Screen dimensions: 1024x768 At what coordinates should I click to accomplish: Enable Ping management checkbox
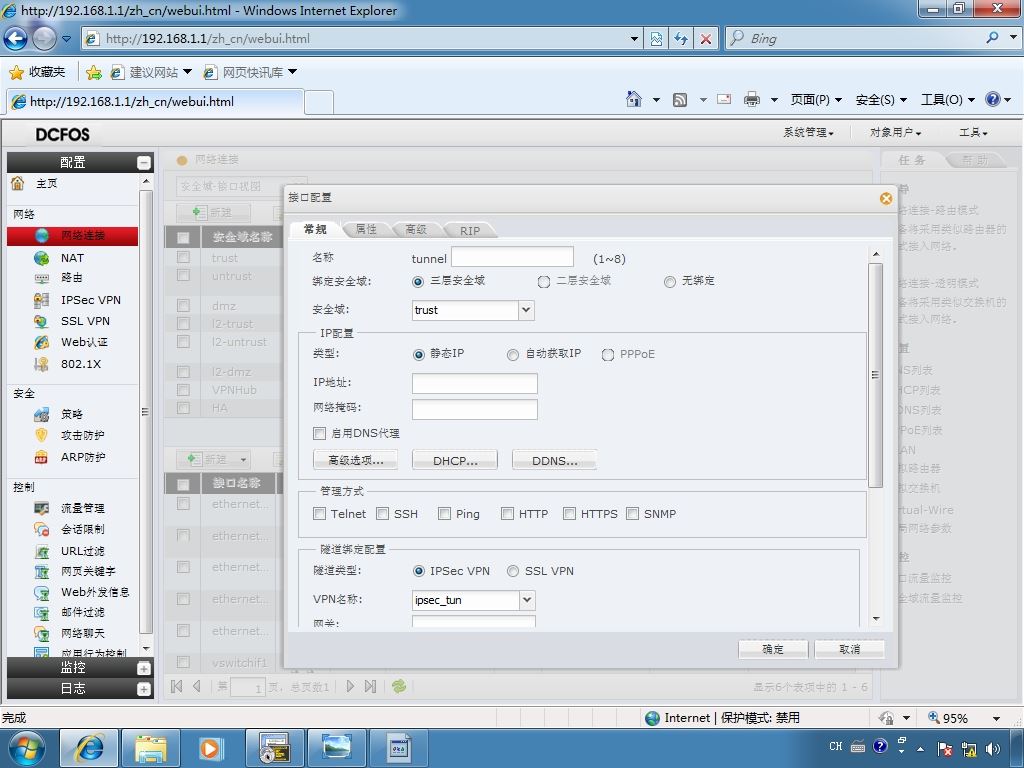click(x=444, y=514)
